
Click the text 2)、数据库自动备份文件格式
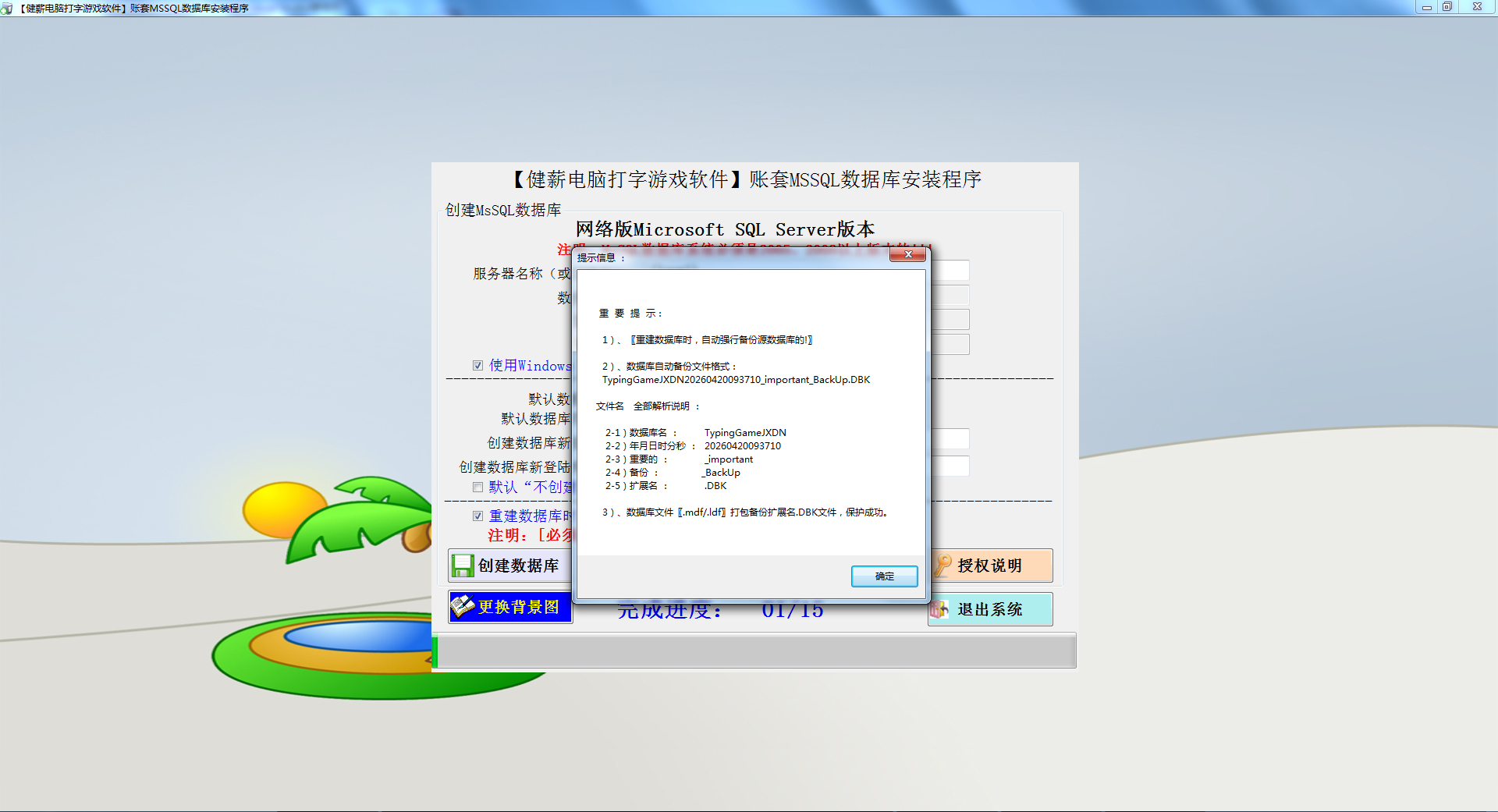point(669,367)
